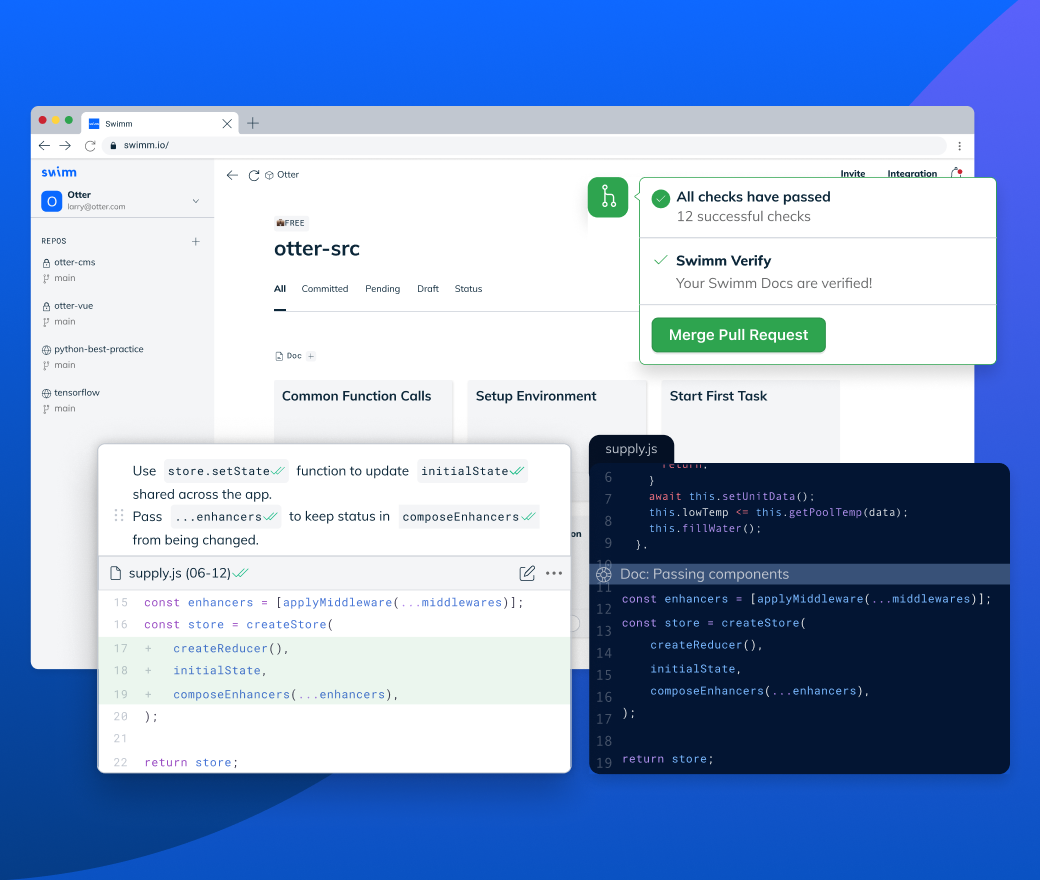Click the browser forward arrow
This screenshot has height=880, width=1040.
click(65, 145)
